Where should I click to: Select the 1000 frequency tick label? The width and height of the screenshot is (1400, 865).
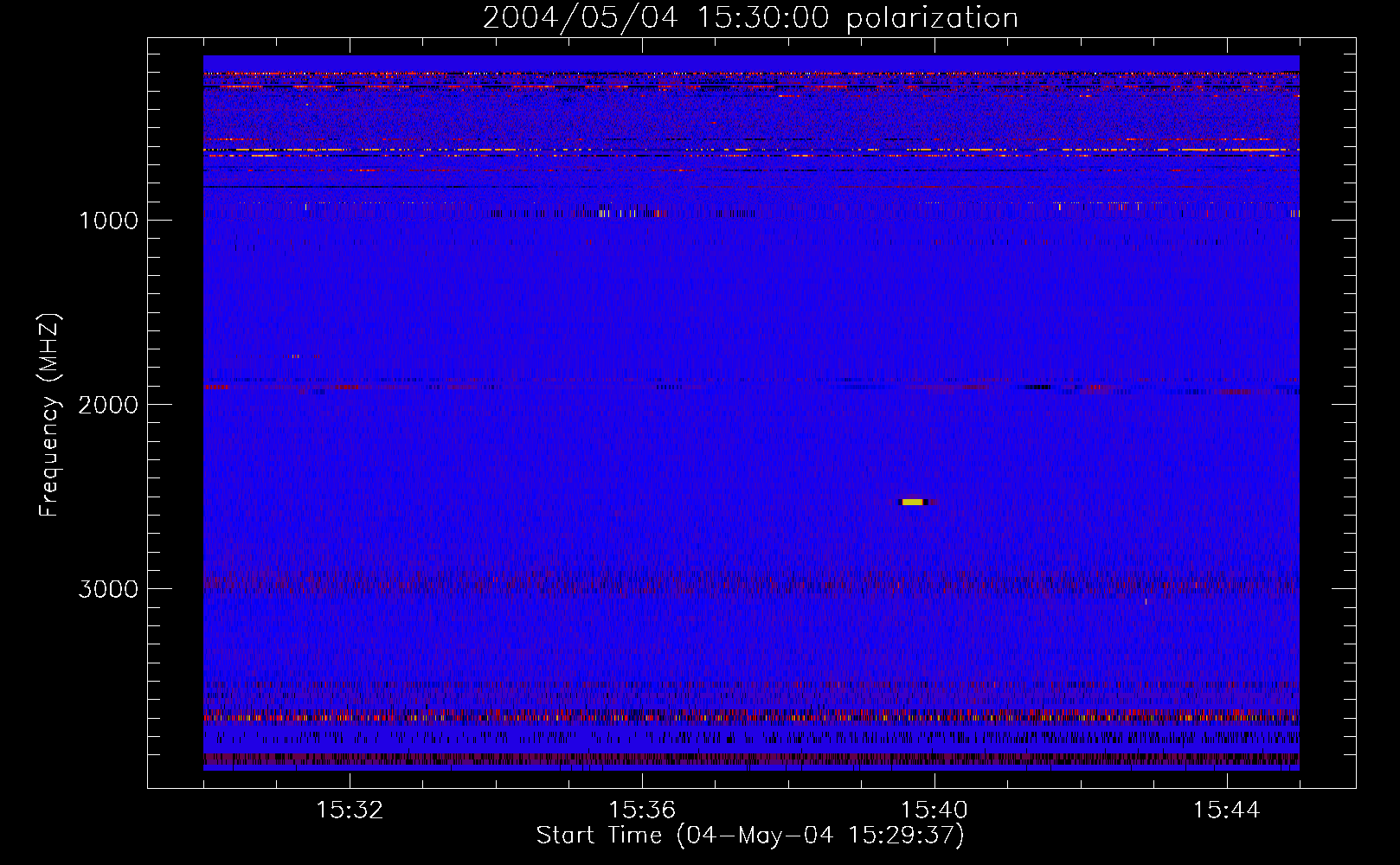click(x=108, y=221)
